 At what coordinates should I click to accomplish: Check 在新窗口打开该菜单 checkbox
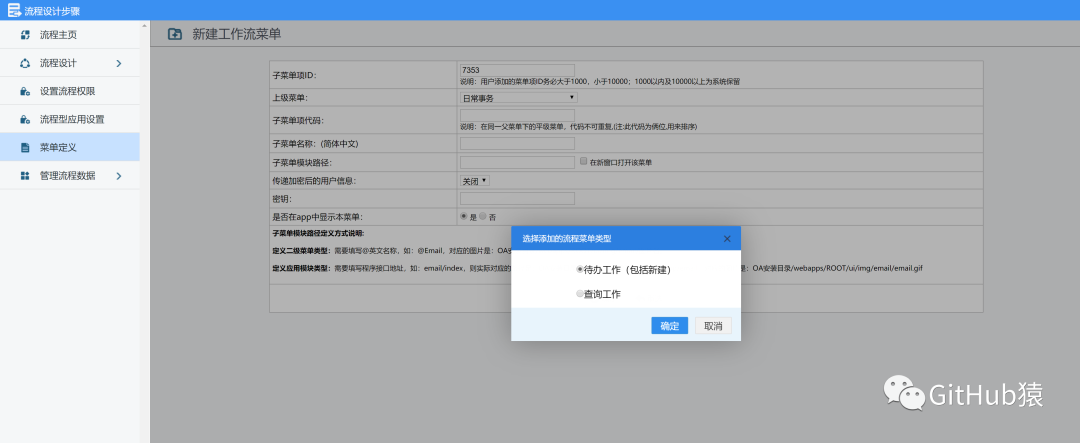coord(583,161)
